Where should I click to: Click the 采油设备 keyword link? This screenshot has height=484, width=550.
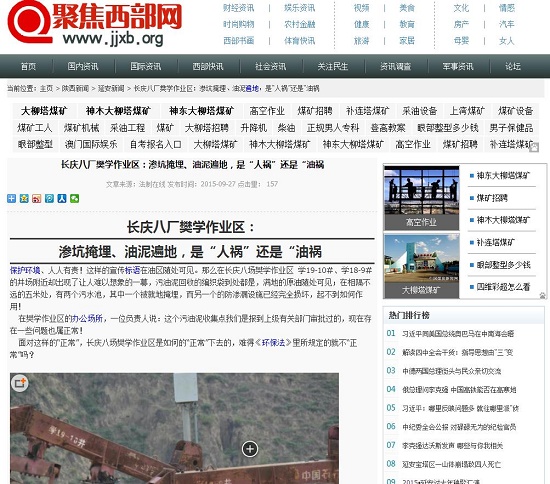(419, 111)
